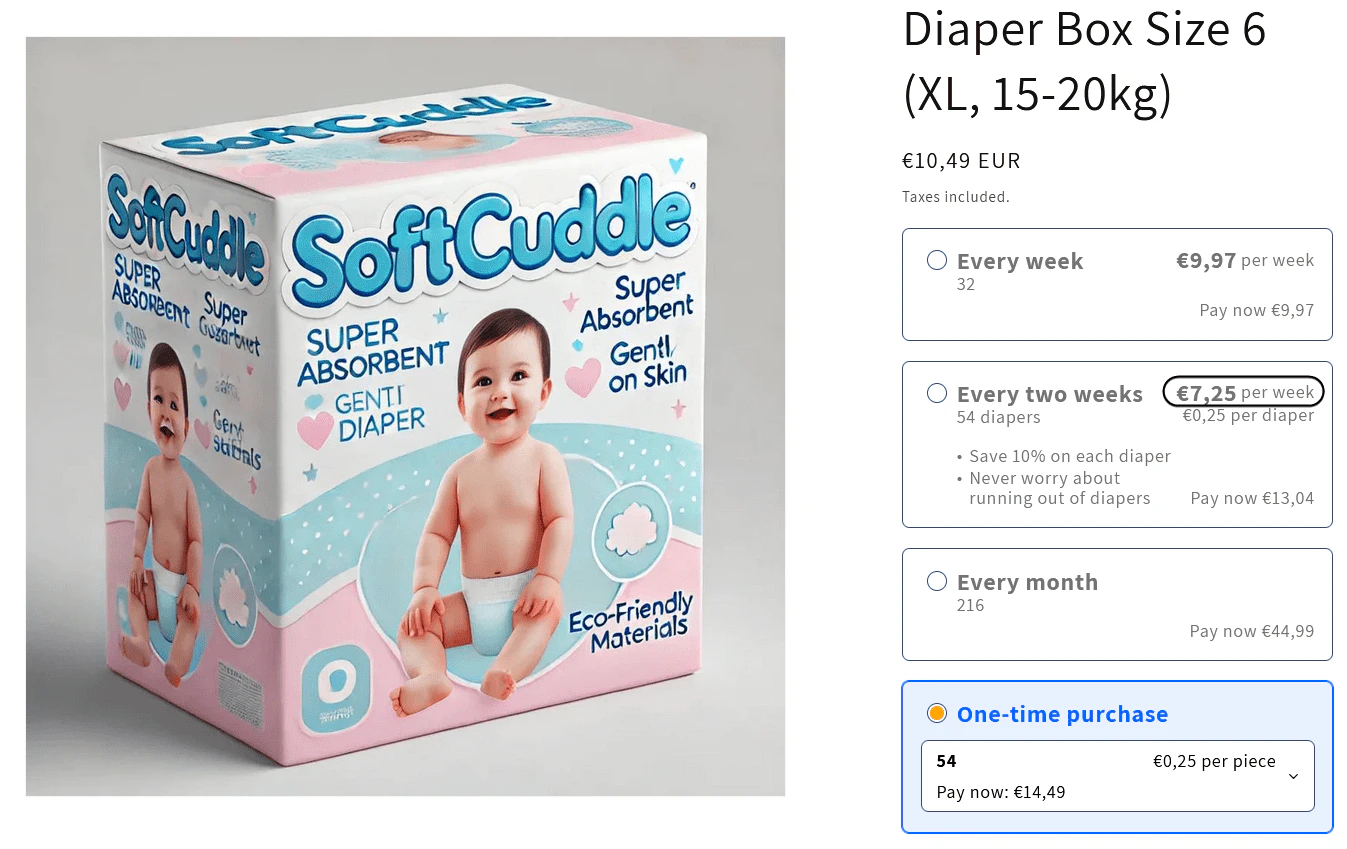Select the Every week radio button

[937, 261]
